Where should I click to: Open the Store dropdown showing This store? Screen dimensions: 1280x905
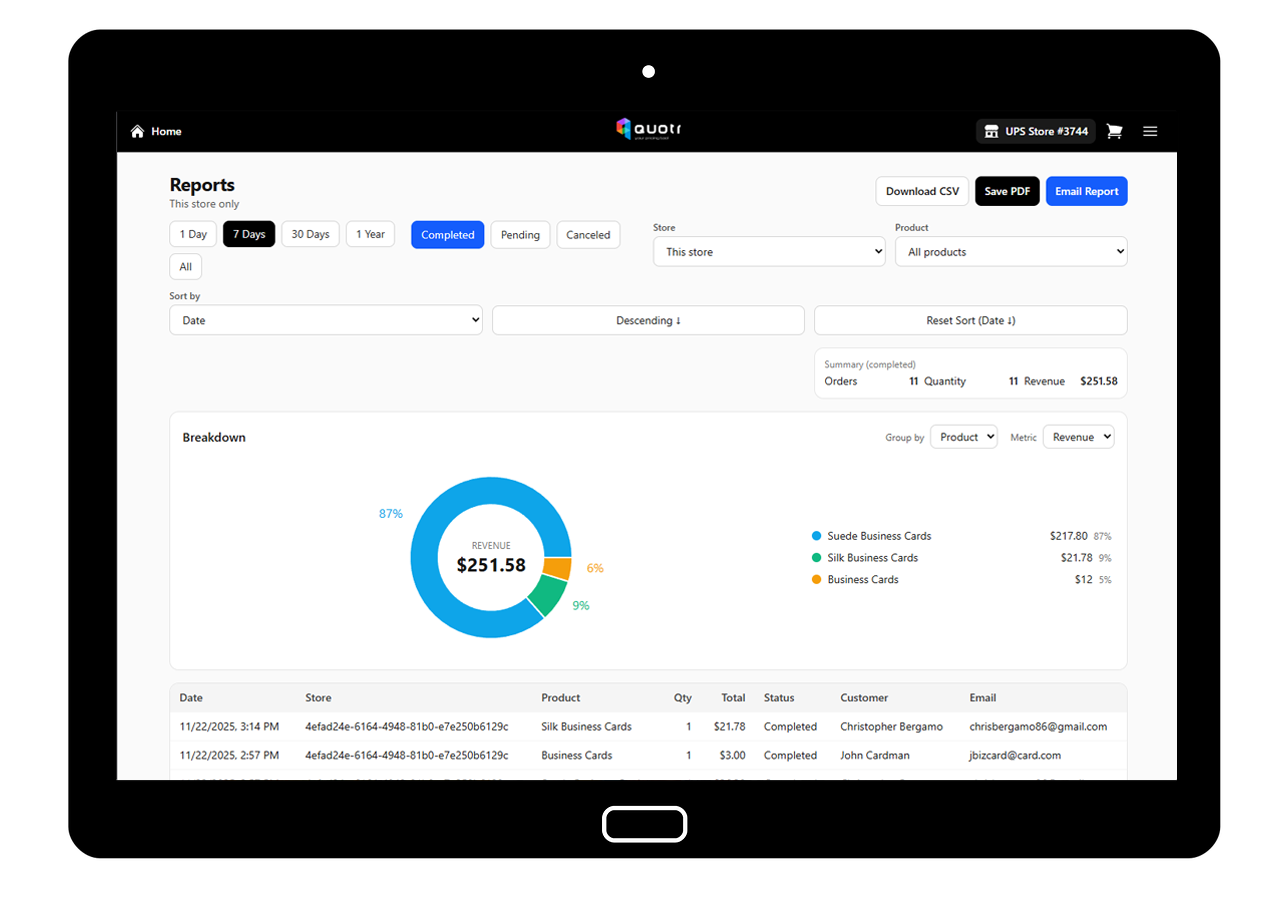pos(769,252)
